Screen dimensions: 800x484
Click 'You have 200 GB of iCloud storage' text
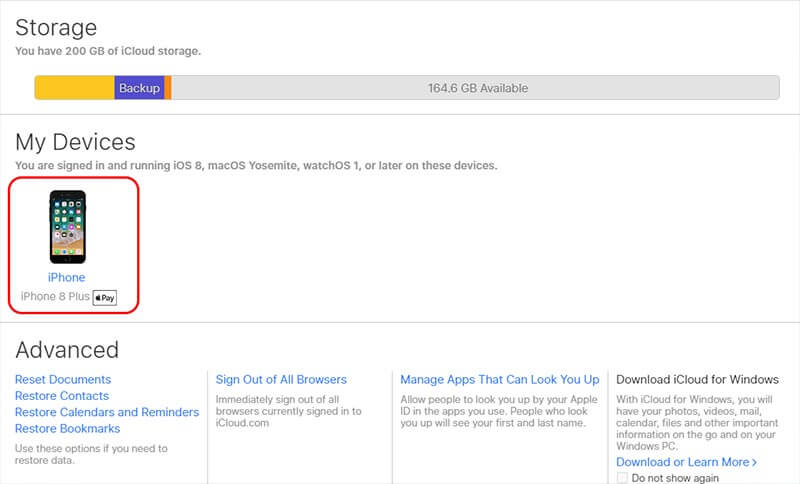(108, 51)
